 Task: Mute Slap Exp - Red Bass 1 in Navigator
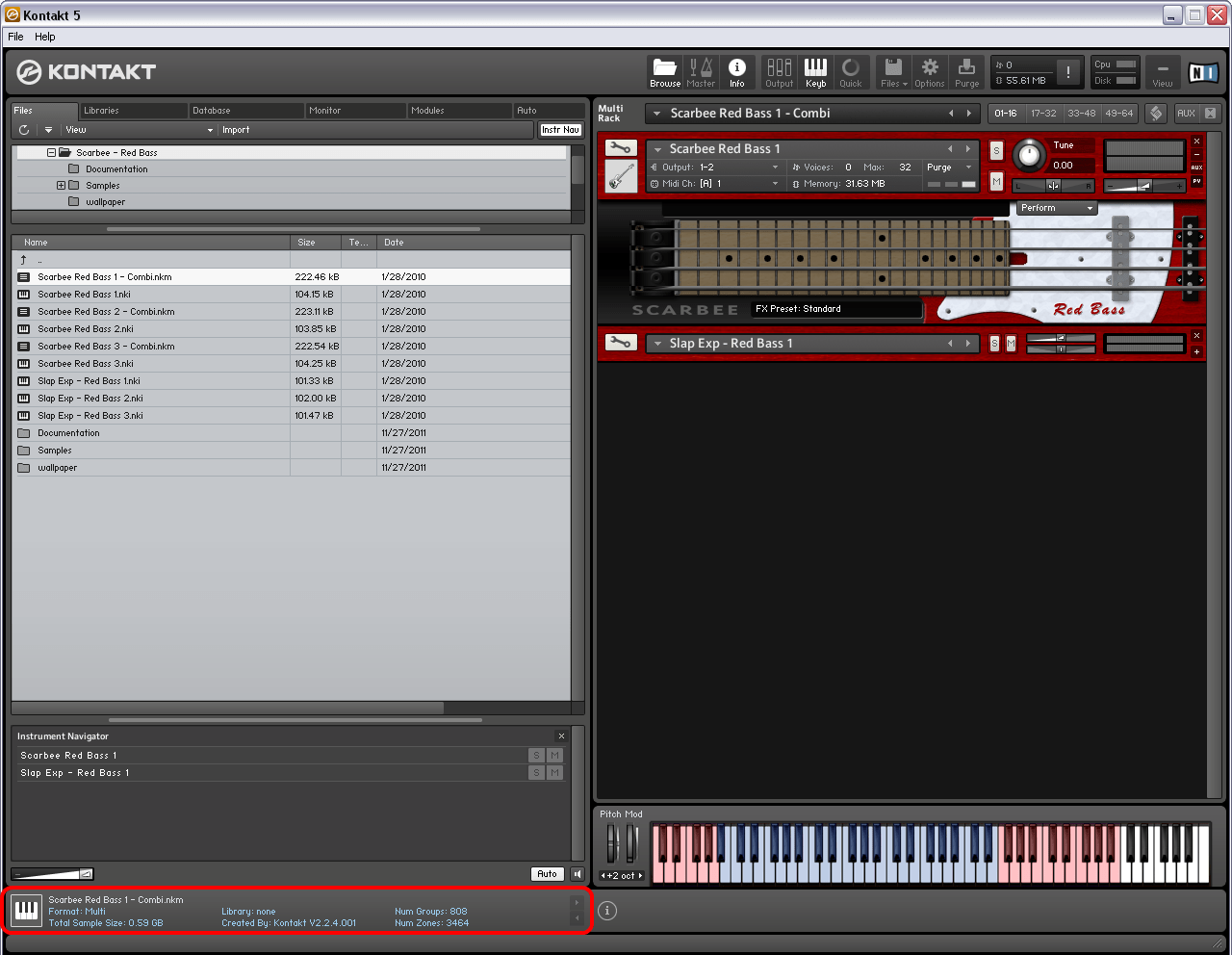point(554,773)
